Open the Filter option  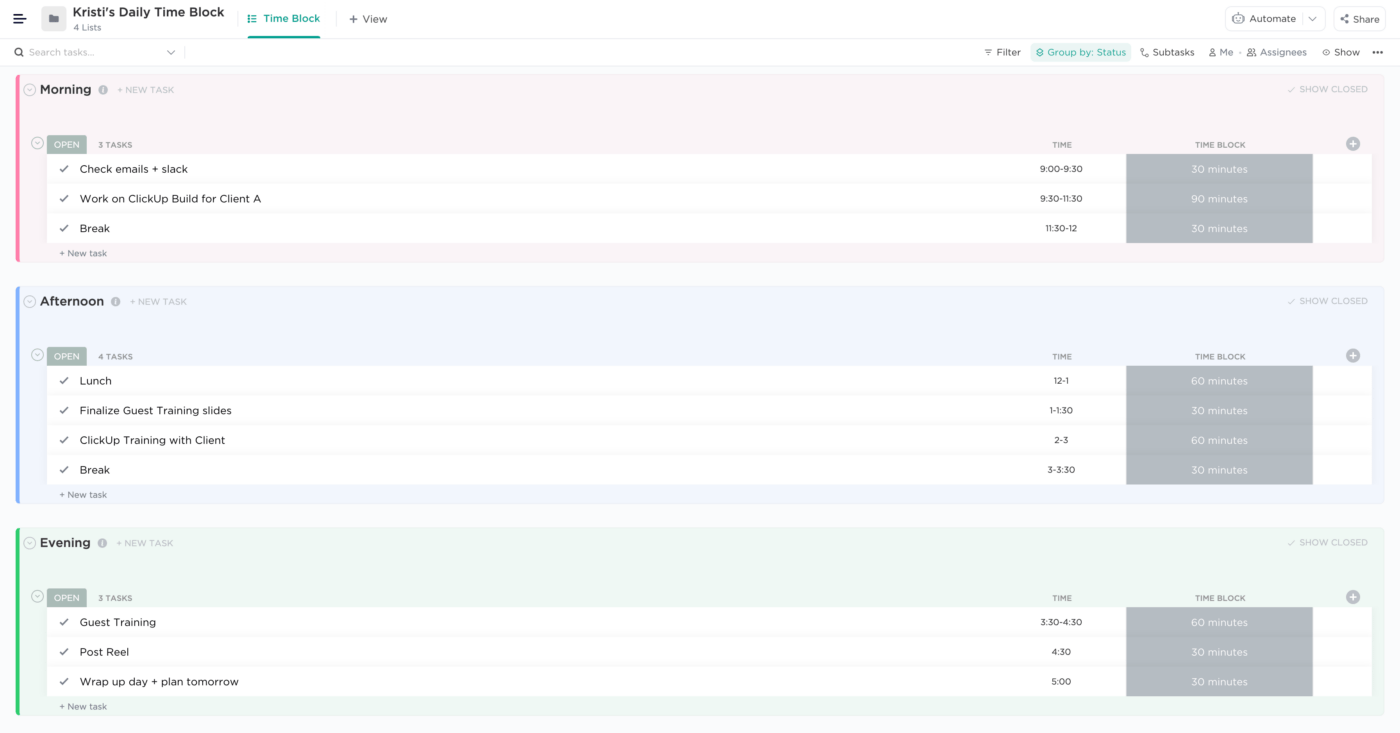coord(1002,52)
